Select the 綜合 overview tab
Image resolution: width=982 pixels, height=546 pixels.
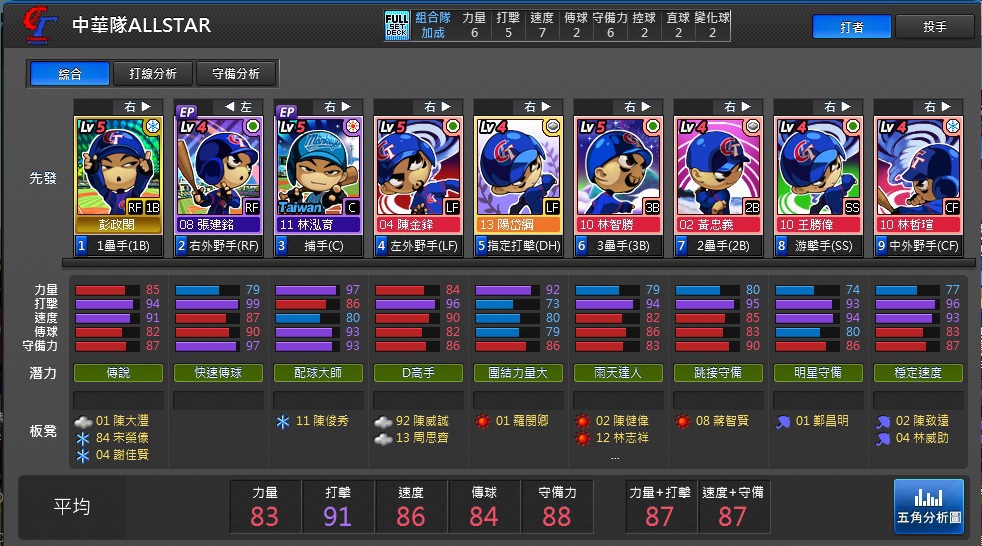pos(70,74)
